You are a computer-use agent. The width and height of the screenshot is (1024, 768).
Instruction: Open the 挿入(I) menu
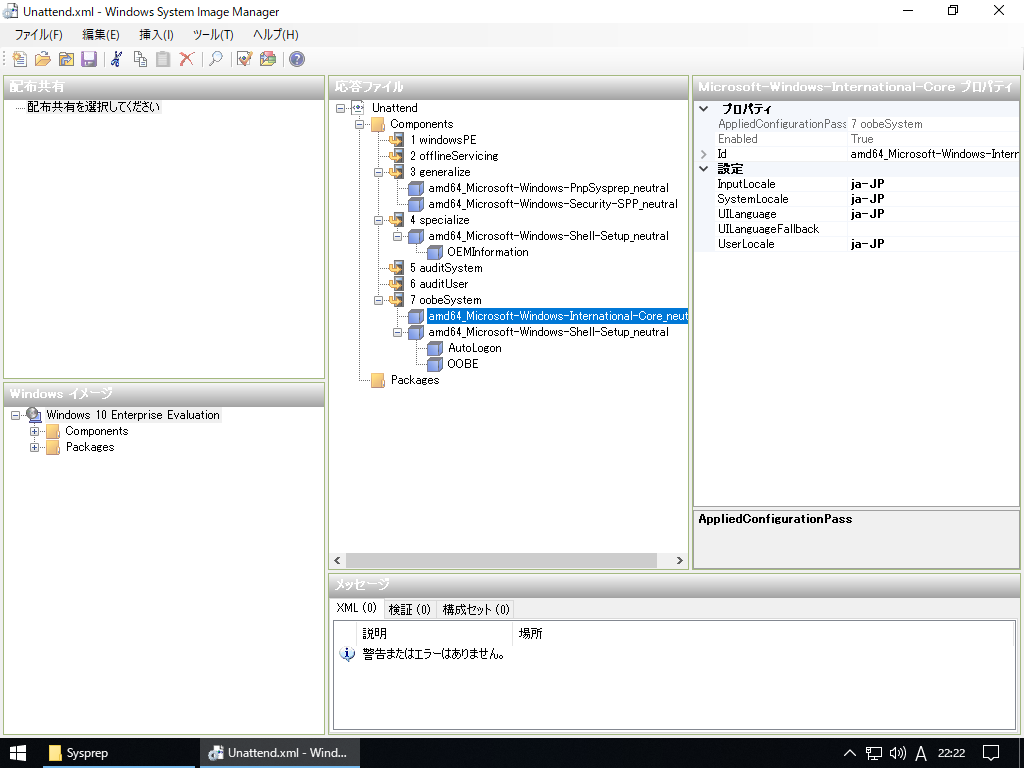[x=156, y=35]
